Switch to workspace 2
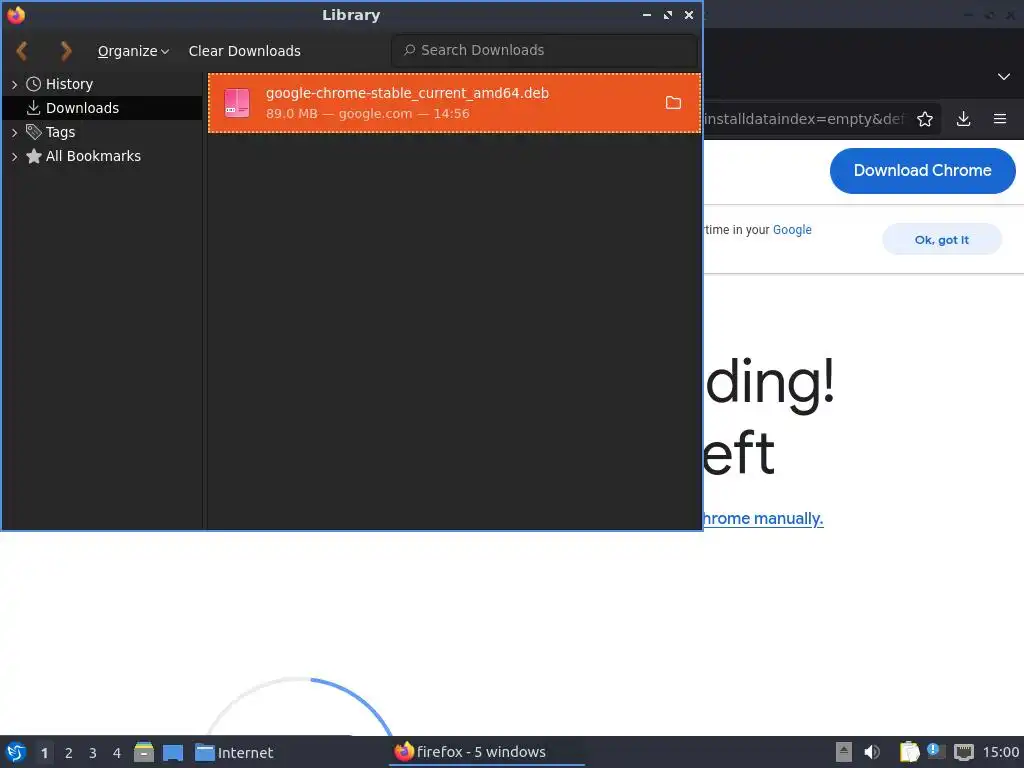Image resolution: width=1024 pixels, height=768 pixels. coord(69,753)
